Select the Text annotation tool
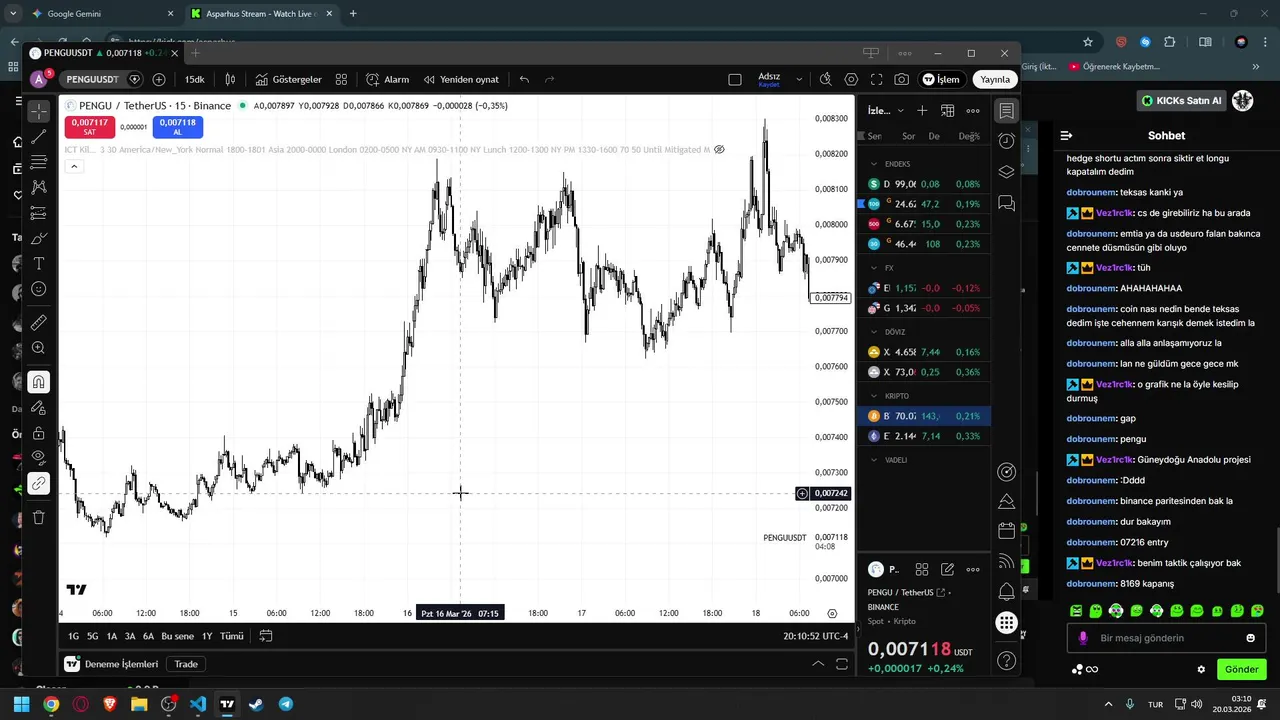Viewport: 1280px width, 720px height. point(38,263)
